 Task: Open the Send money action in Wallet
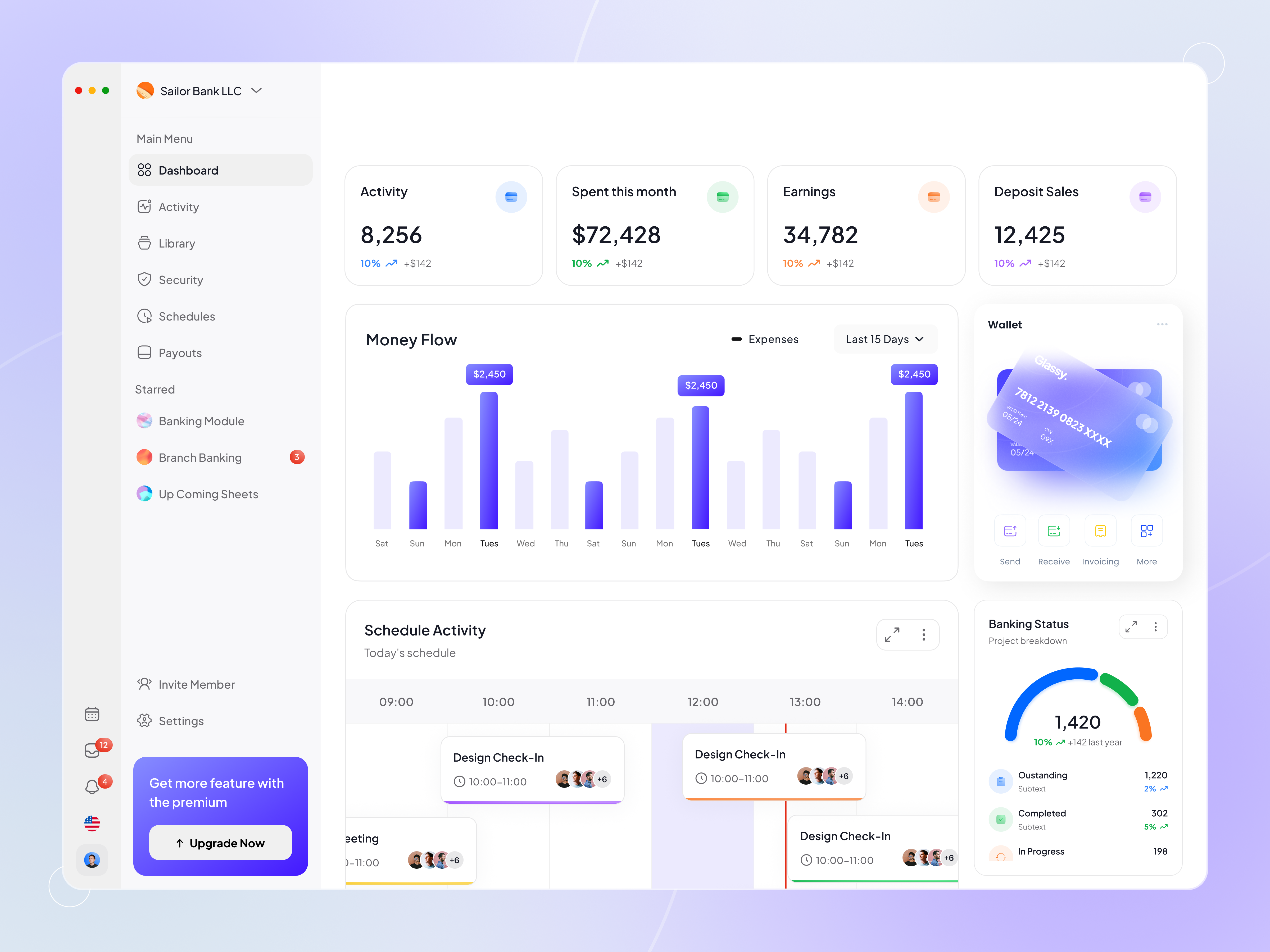tap(1010, 530)
